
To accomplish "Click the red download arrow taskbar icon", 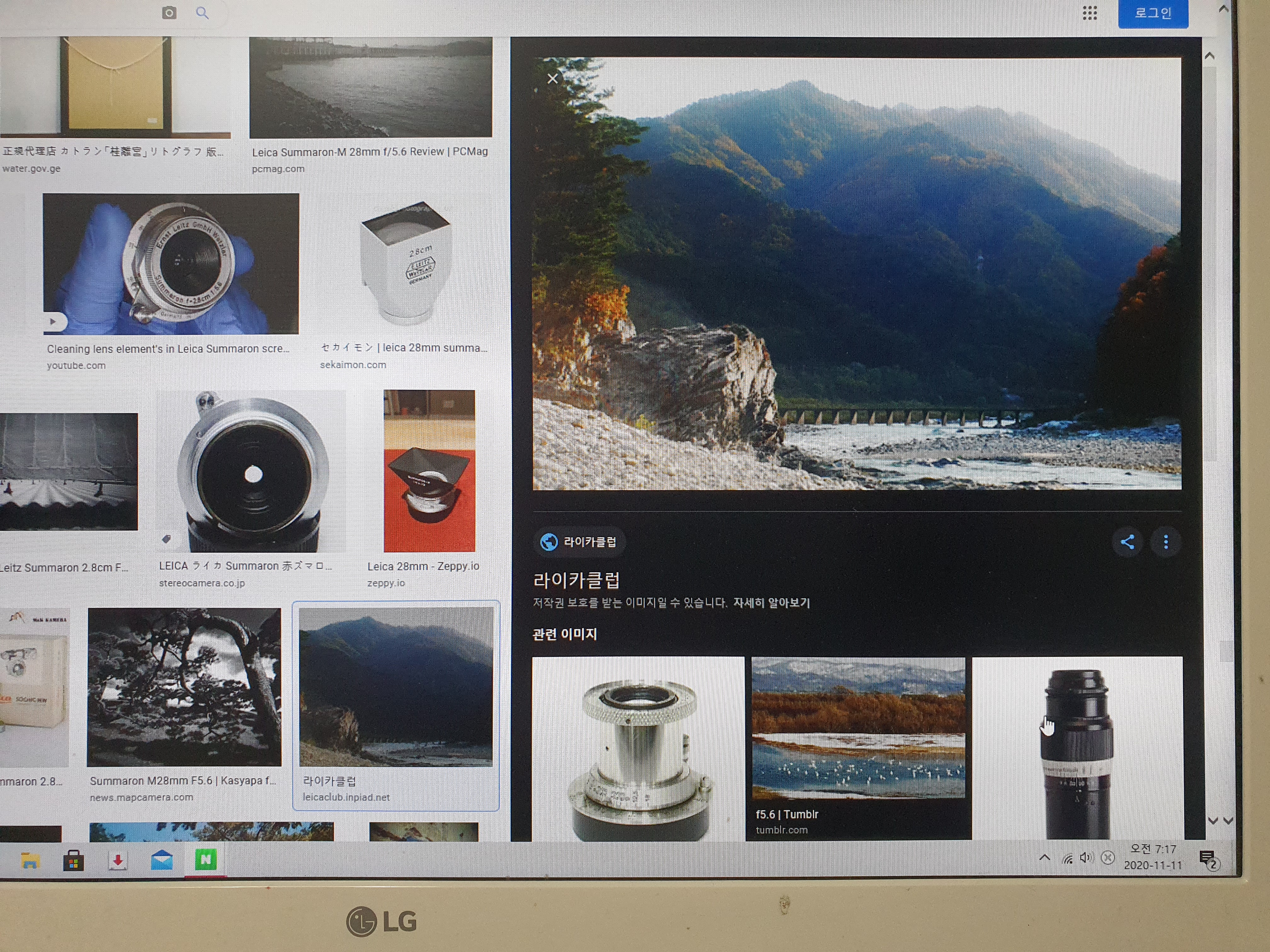I will click(x=118, y=861).
